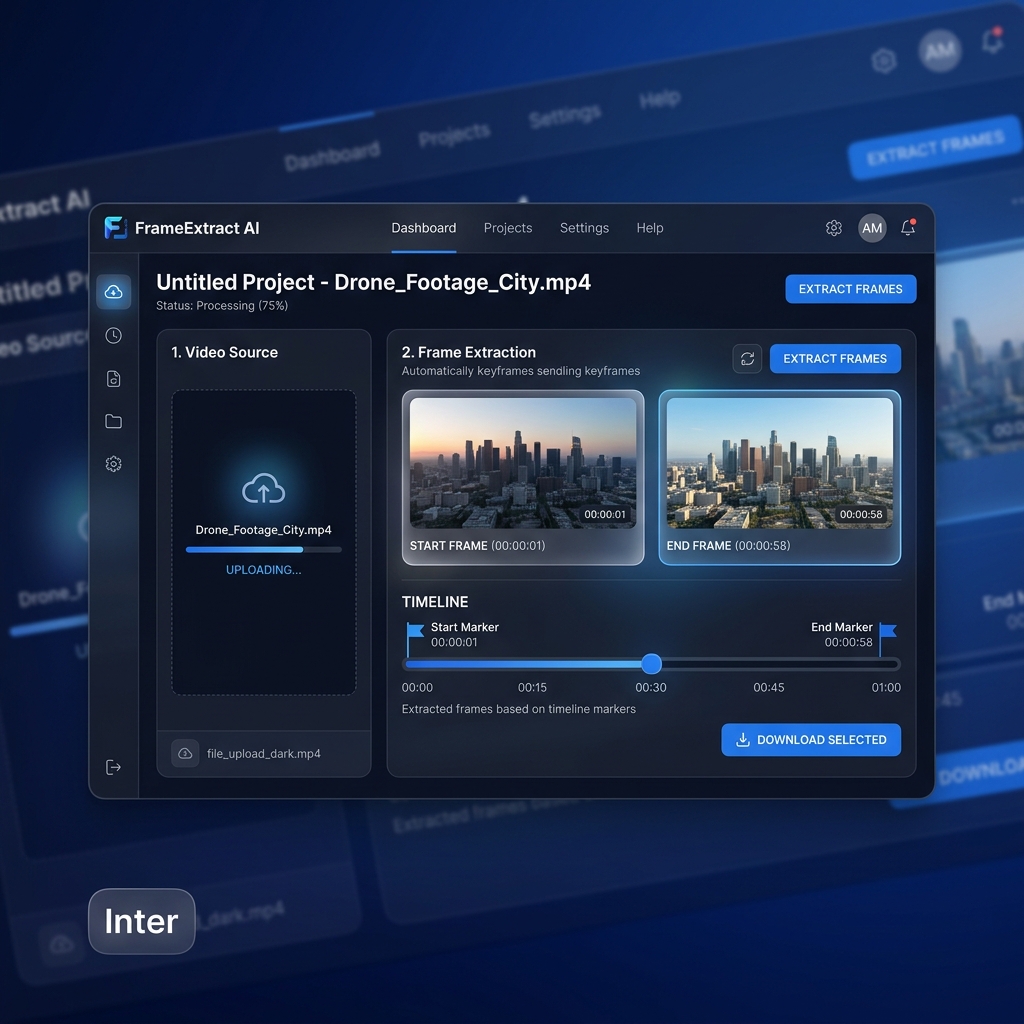Click EXTRACT FRAMES in the blurred background window

click(935, 148)
